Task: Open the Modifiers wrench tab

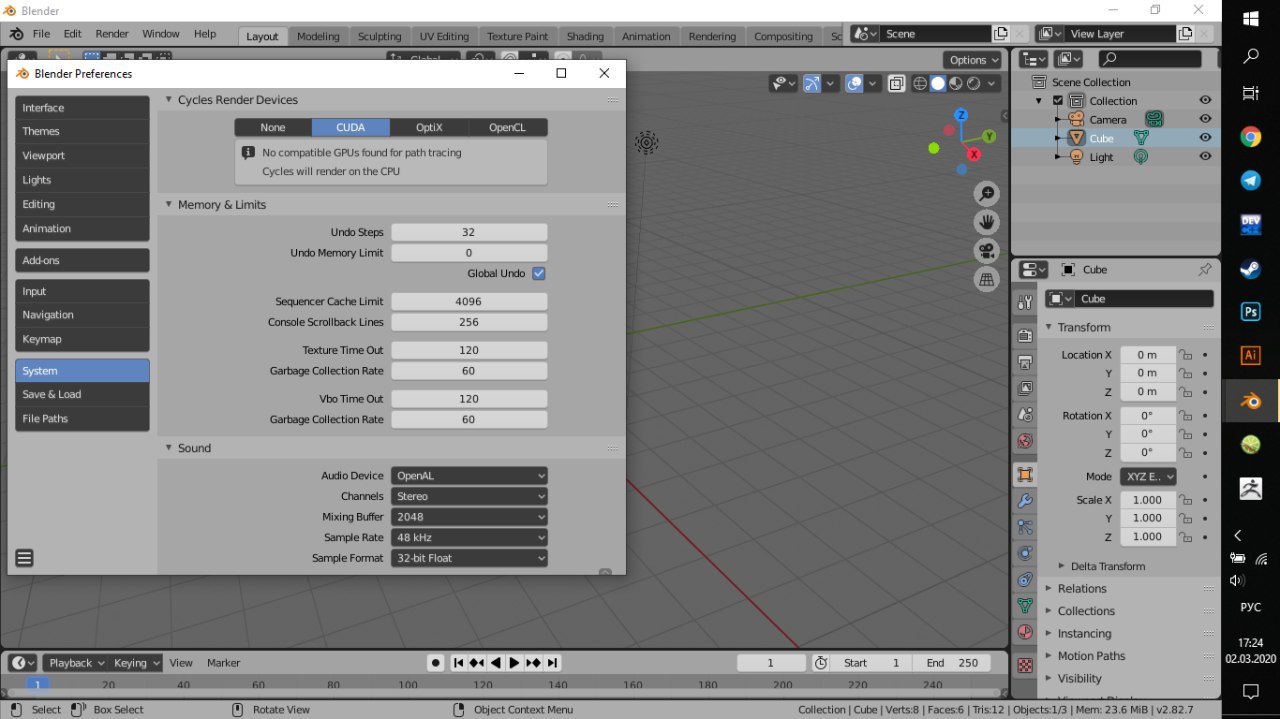Action: [1025, 501]
